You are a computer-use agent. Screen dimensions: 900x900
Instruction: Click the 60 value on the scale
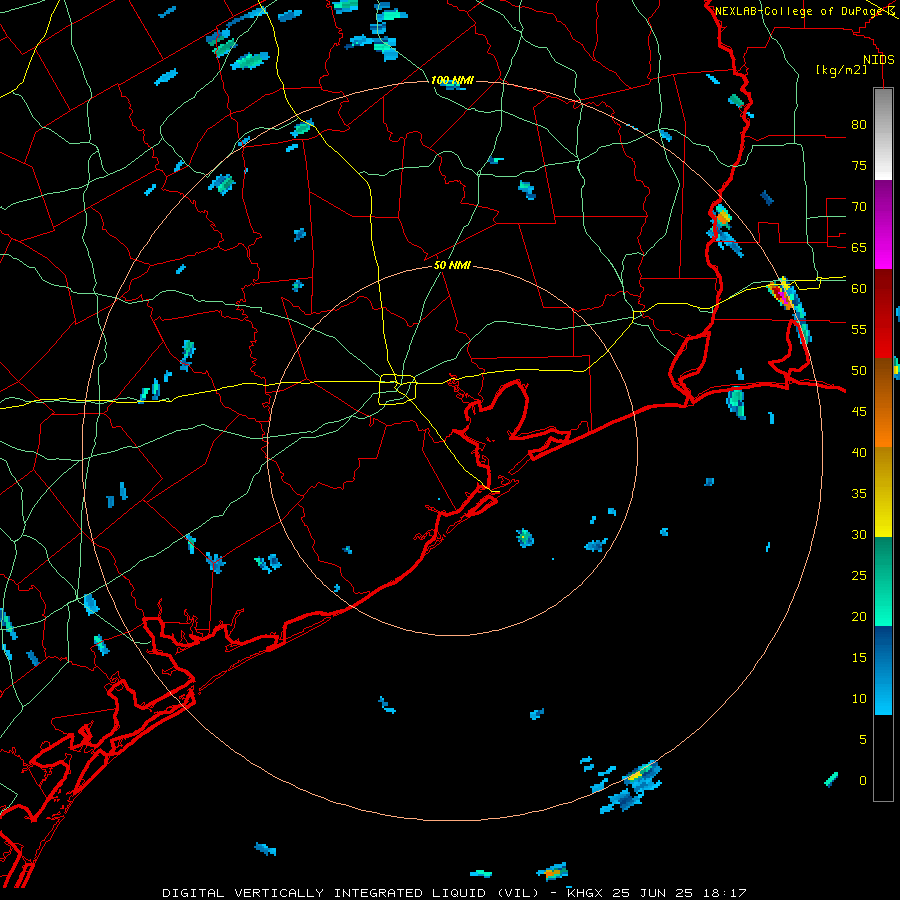pyautogui.click(x=859, y=289)
